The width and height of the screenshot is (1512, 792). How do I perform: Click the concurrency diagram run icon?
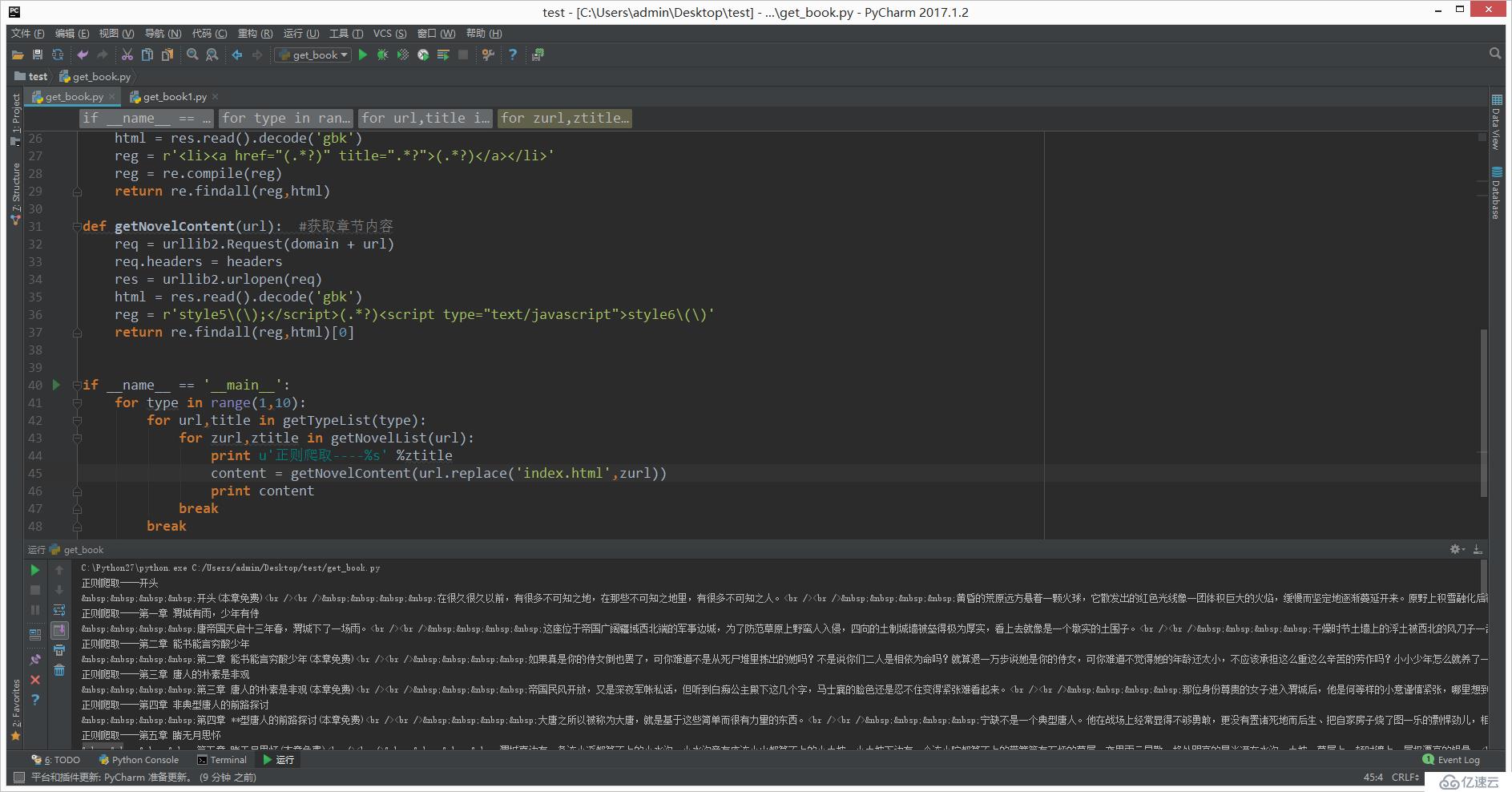click(x=443, y=55)
